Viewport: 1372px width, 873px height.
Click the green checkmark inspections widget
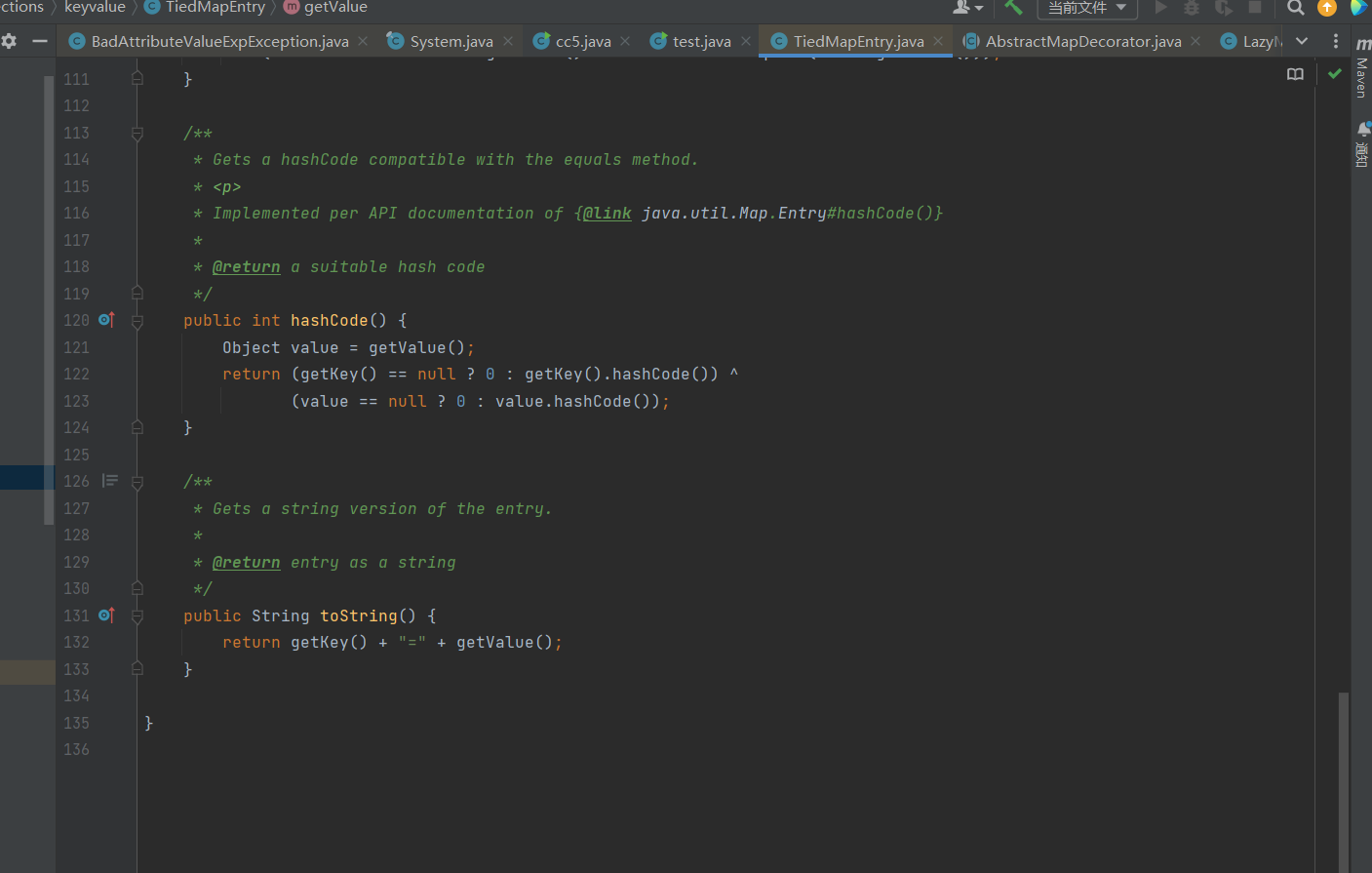pos(1335,73)
